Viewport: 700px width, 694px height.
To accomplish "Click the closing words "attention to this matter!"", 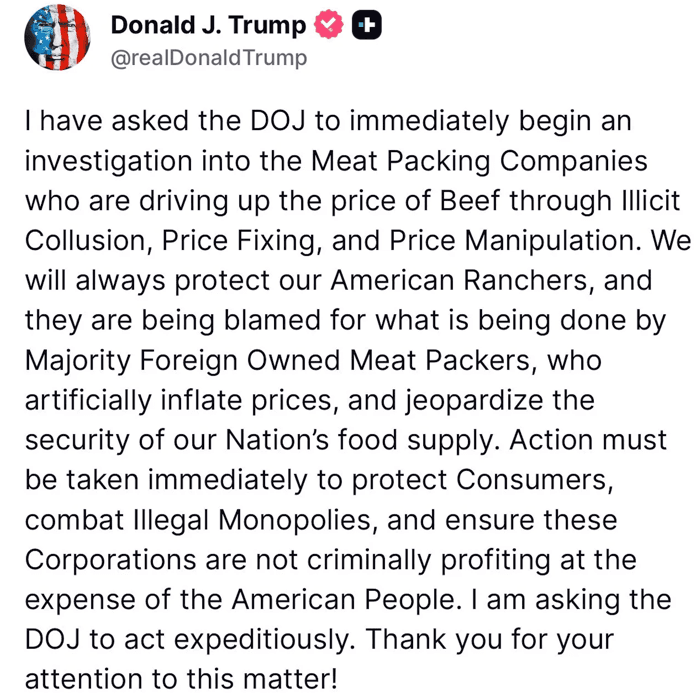I will point(180,678).
